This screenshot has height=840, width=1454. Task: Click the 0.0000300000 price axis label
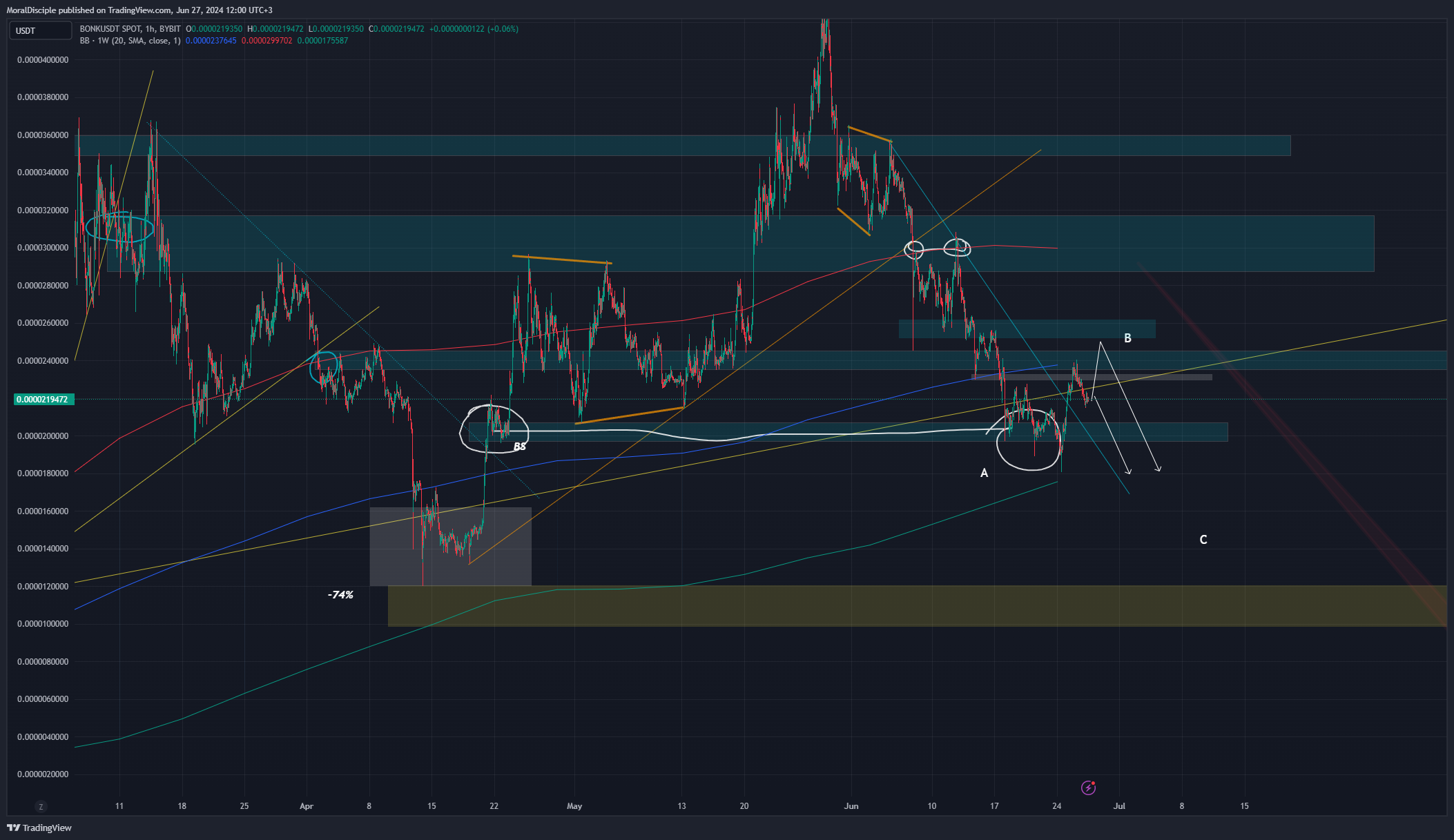[43, 248]
